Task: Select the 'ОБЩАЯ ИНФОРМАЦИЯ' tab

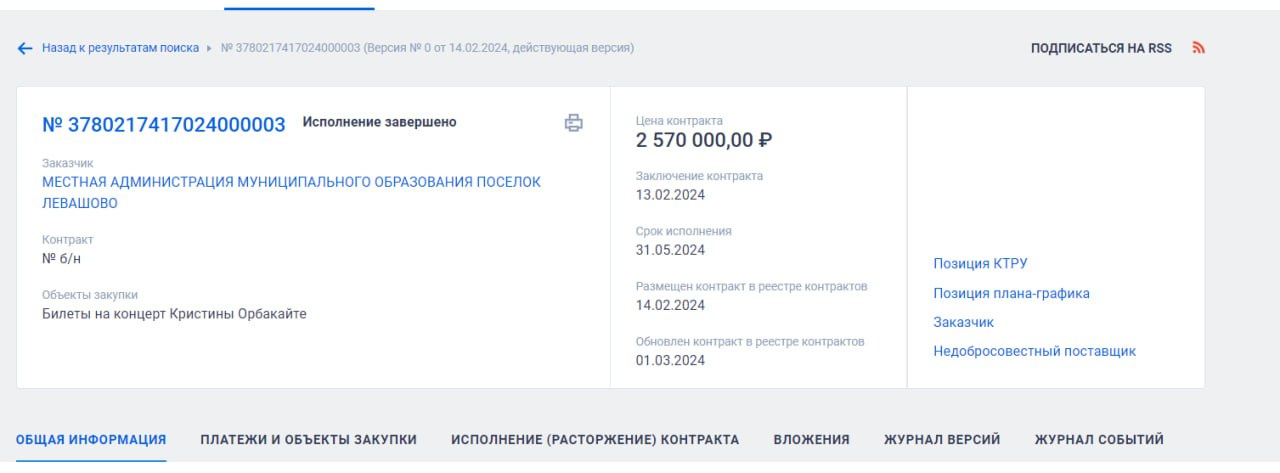Action: coord(91,440)
